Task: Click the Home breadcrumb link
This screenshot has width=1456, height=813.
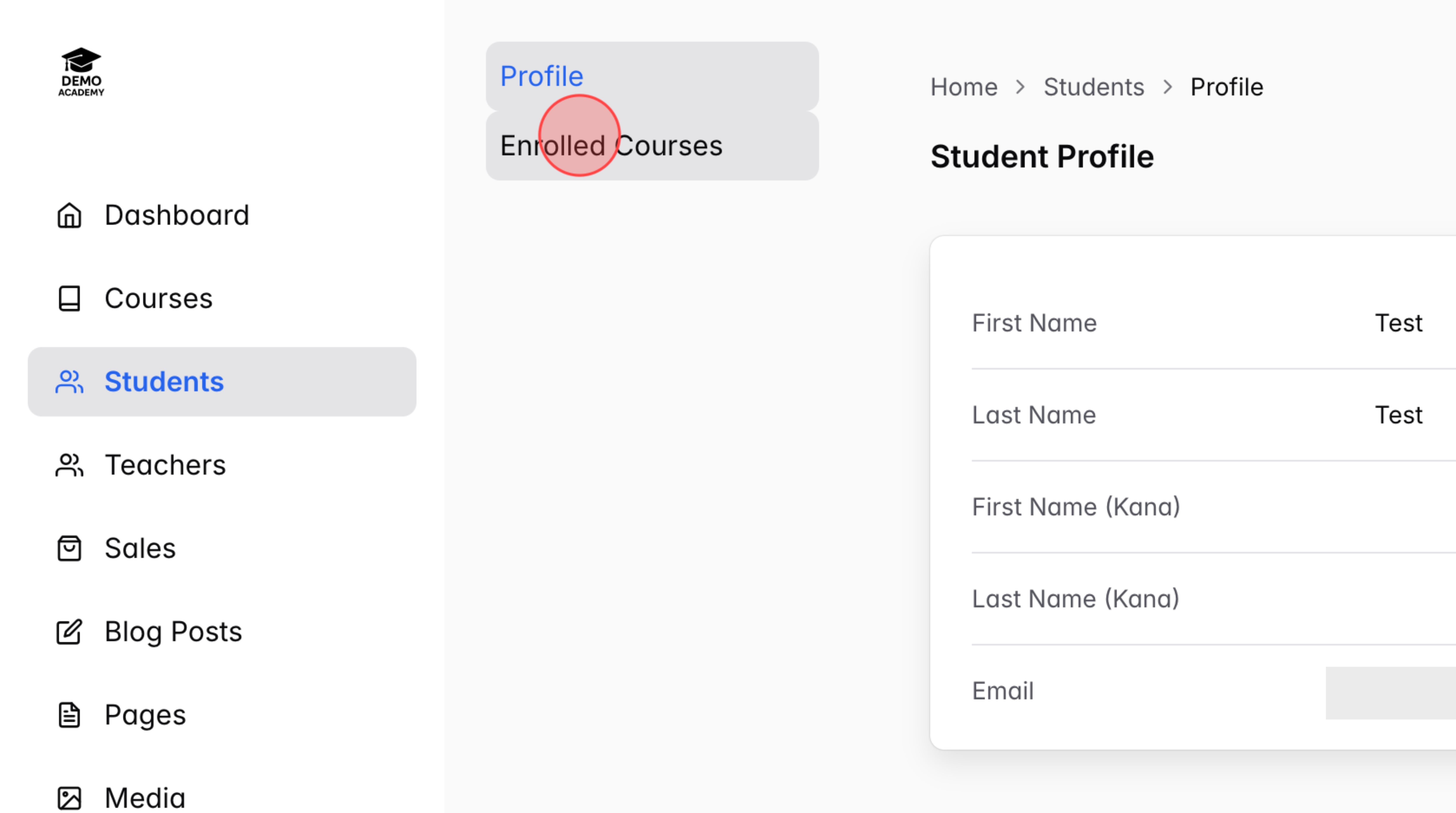Action: (964, 87)
